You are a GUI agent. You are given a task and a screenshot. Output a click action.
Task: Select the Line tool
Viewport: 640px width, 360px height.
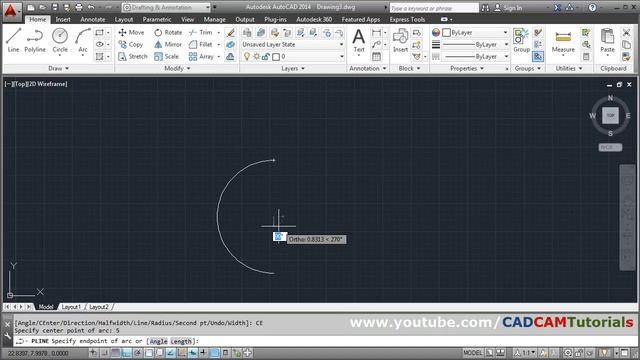[x=13, y=40]
